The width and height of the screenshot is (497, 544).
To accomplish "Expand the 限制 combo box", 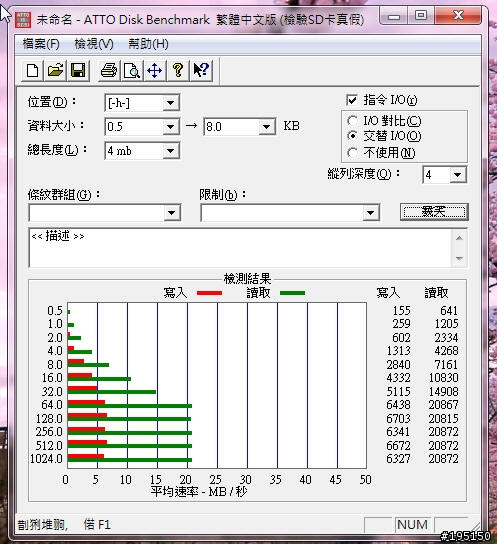I will 370,213.
